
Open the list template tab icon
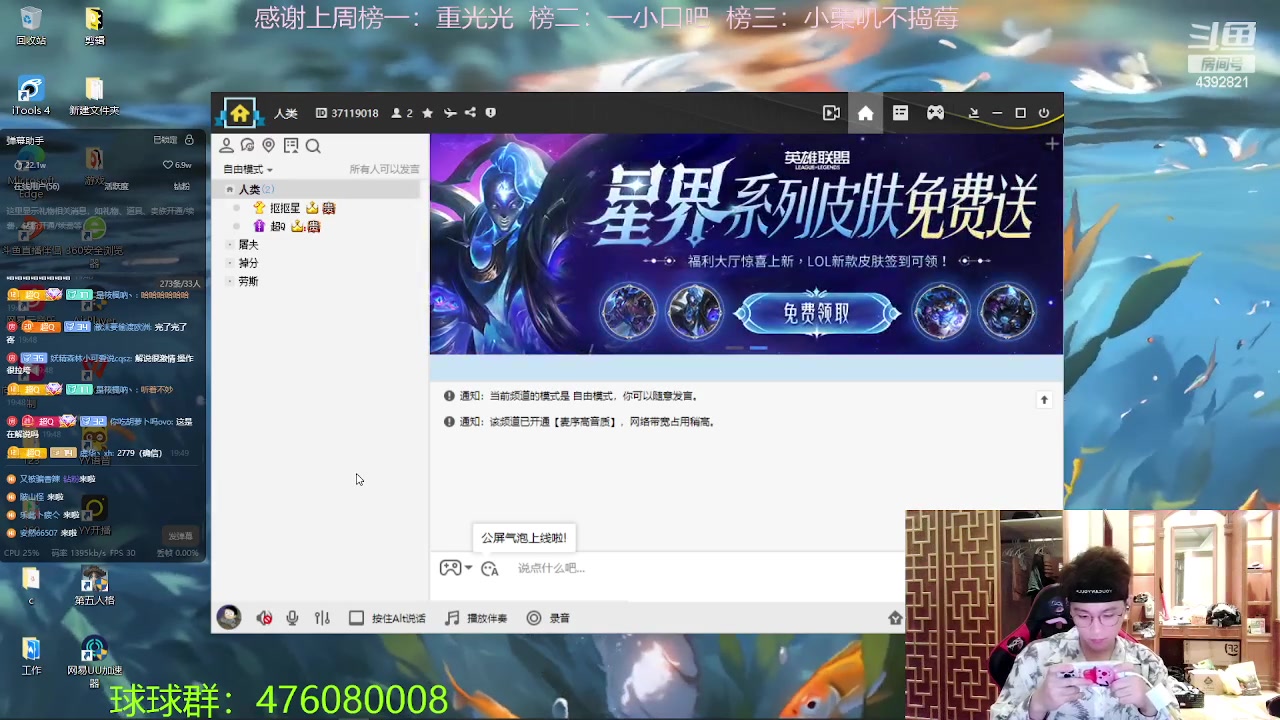point(900,113)
